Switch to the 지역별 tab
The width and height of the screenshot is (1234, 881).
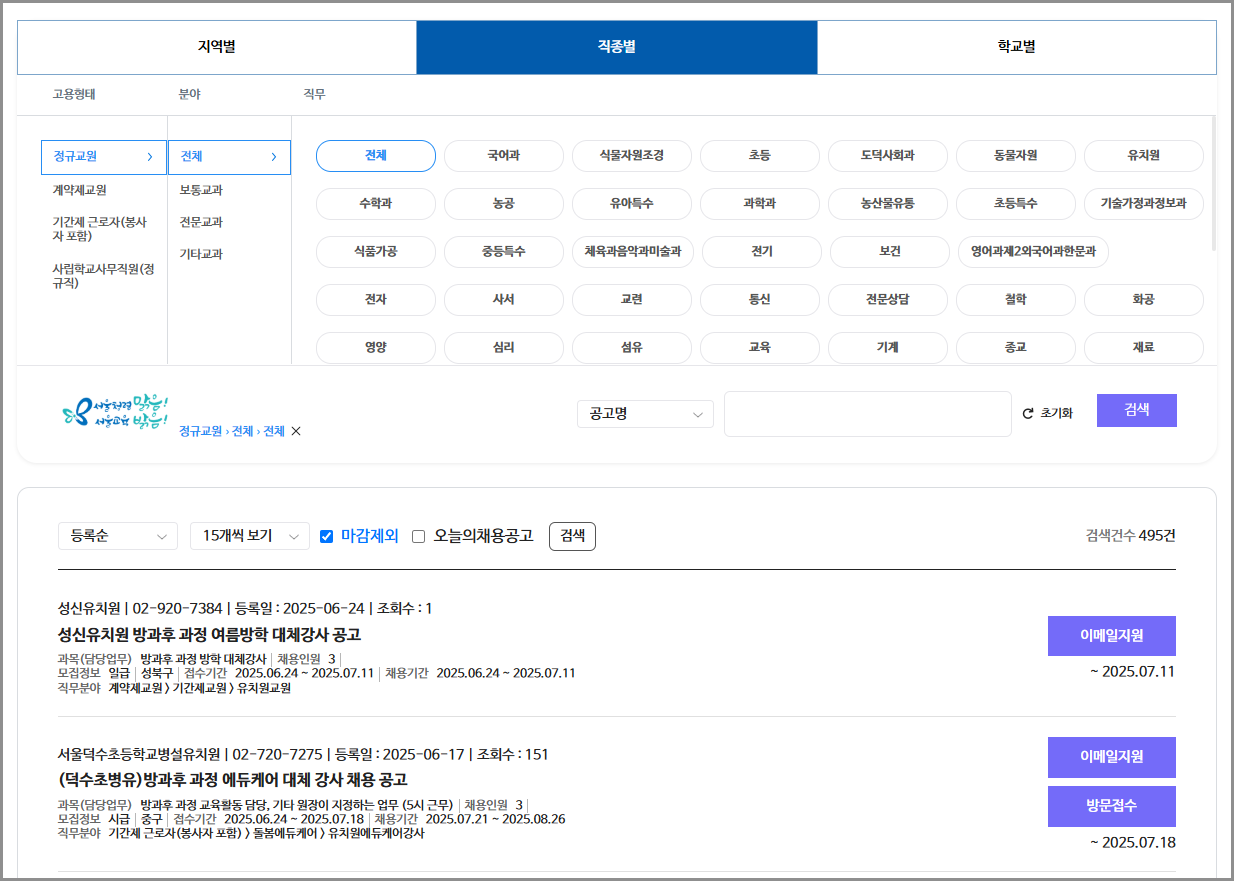click(216, 47)
